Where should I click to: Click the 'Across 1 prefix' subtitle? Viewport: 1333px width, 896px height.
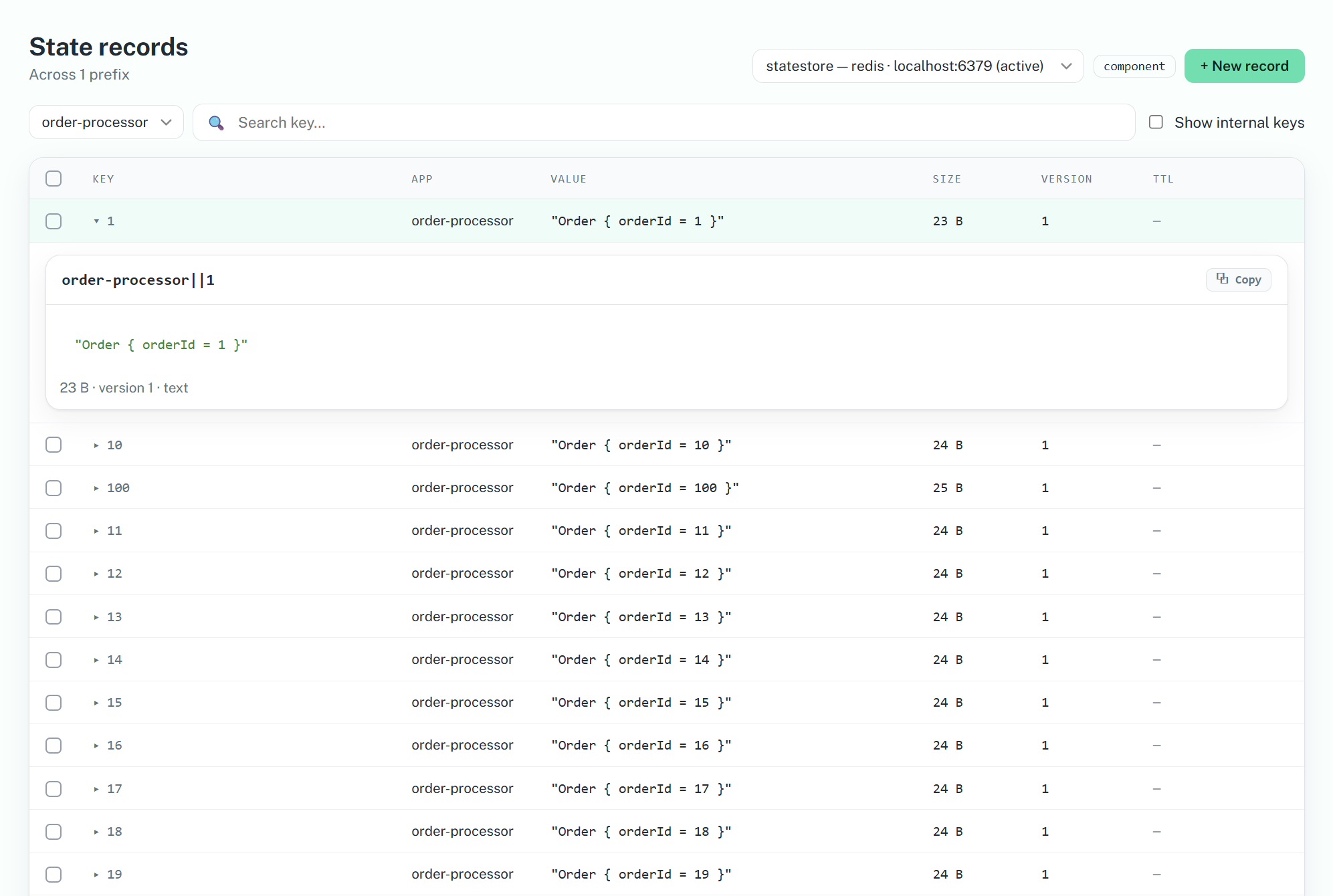(x=79, y=75)
